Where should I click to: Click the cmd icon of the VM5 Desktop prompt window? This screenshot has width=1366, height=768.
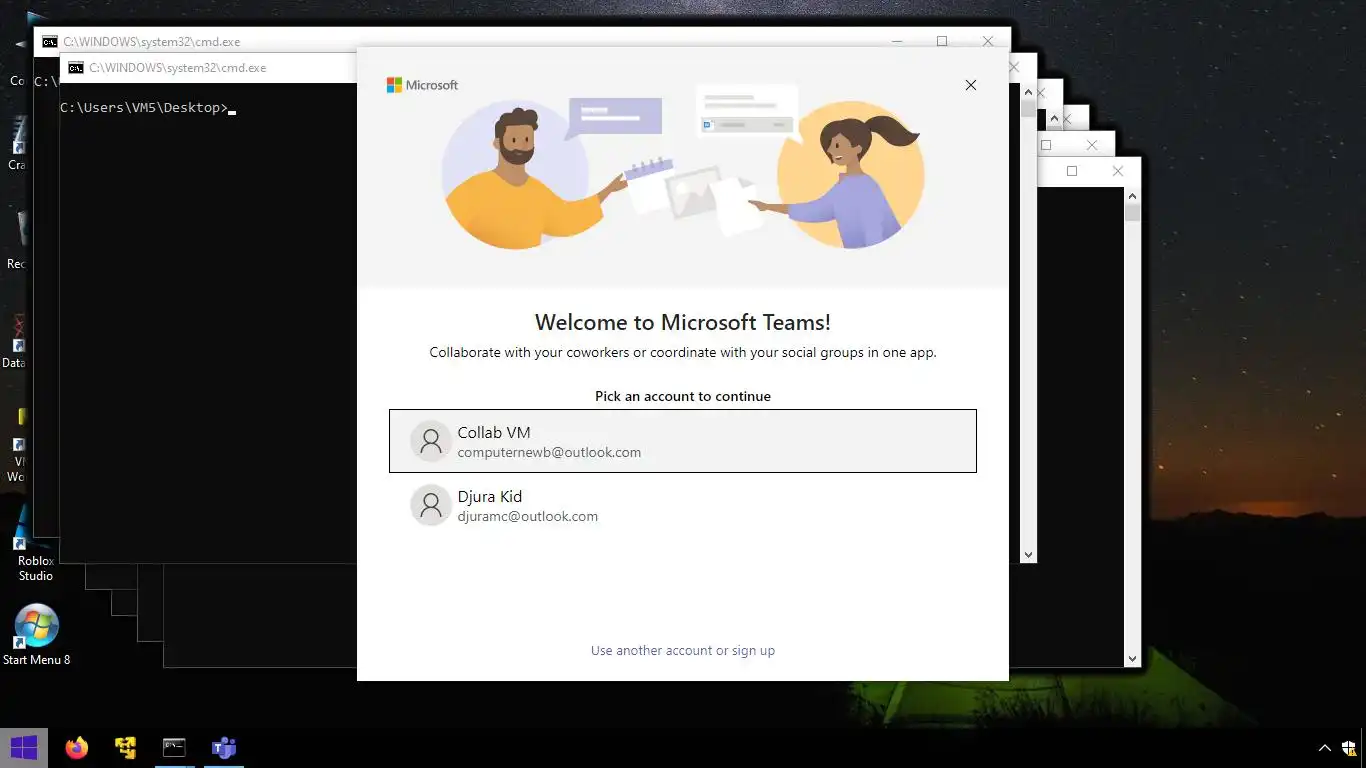click(75, 68)
